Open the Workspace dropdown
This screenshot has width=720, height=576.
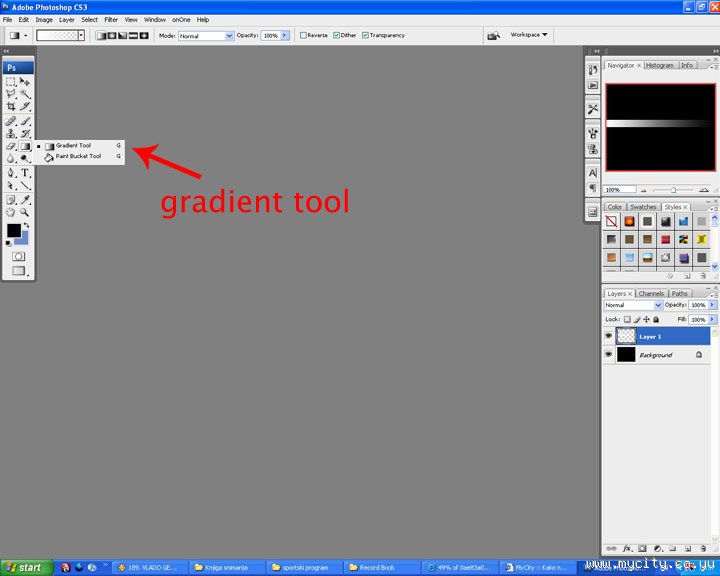[x=529, y=35]
